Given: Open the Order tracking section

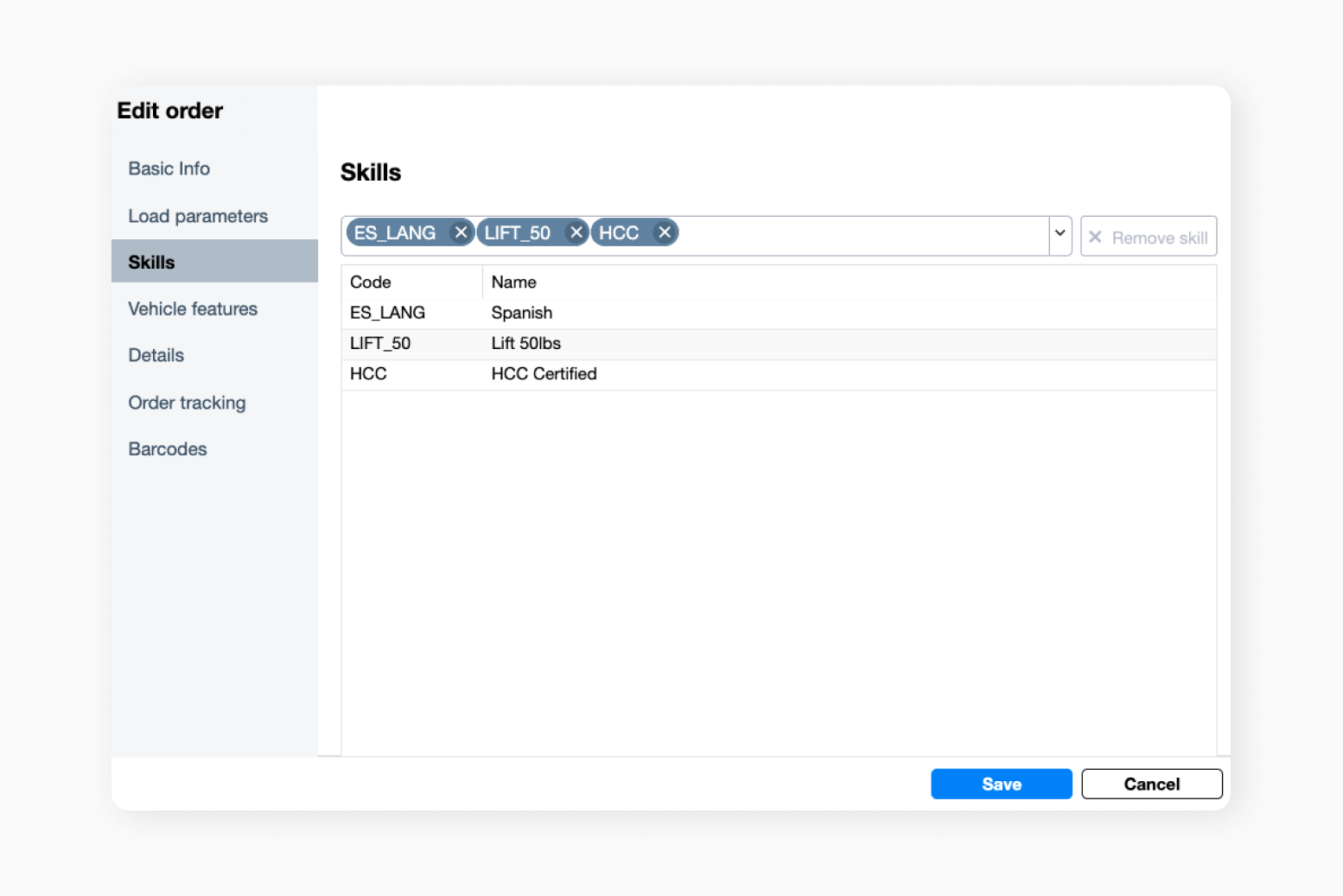Looking at the screenshot, I should pos(187,403).
